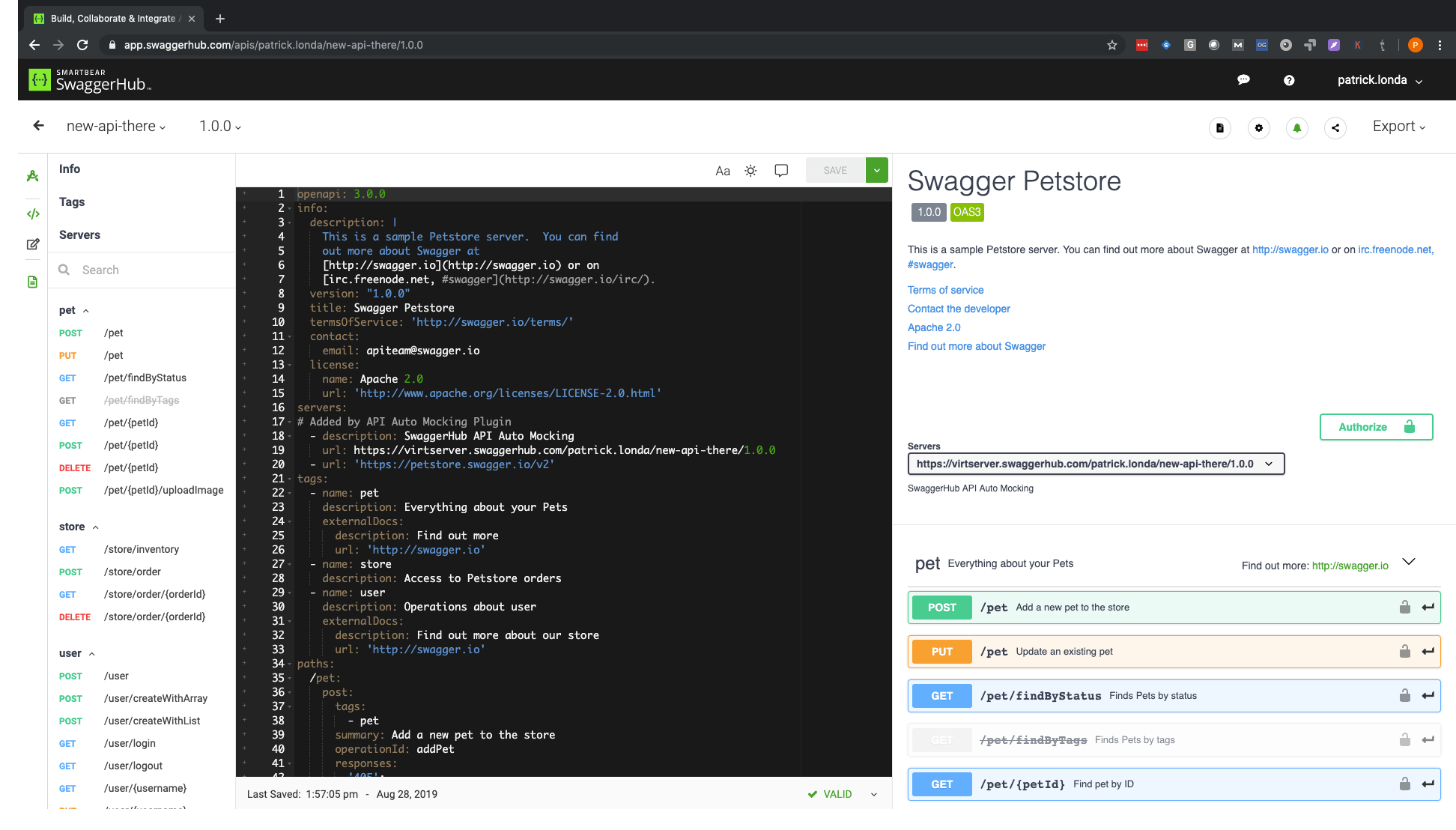The width and height of the screenshot is (1456, 830).
Task: Click the green SAVE split-button arrow
Action: pos(876,170)
